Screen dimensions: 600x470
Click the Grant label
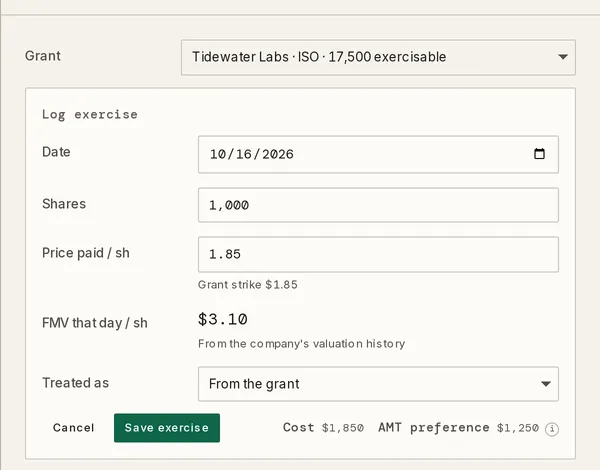tap(42, 56)
